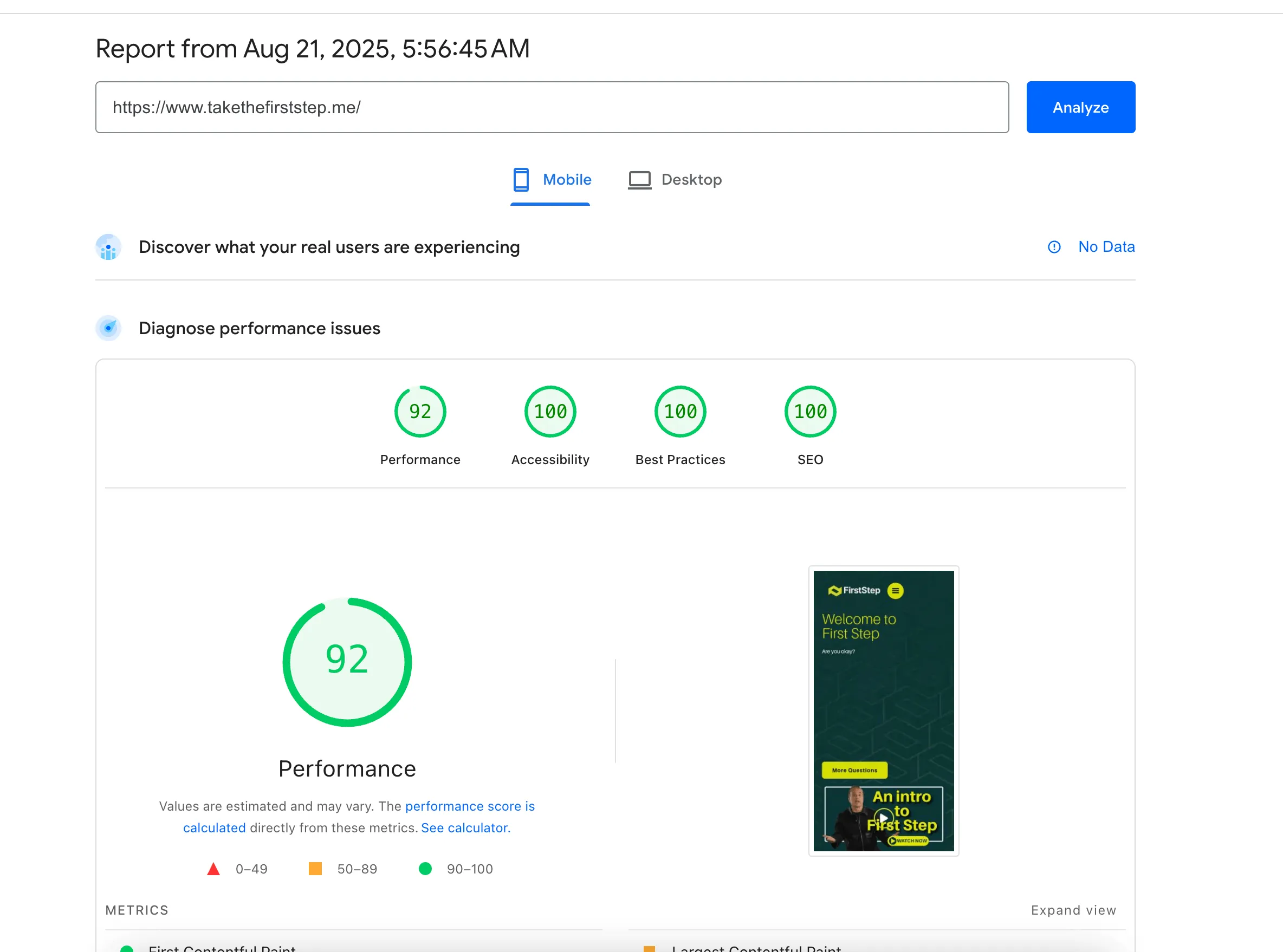Viewport: 1283px width, 952px height.
Task: Click the SEO 100 score gauge
Action: click(x=809, y=412)
